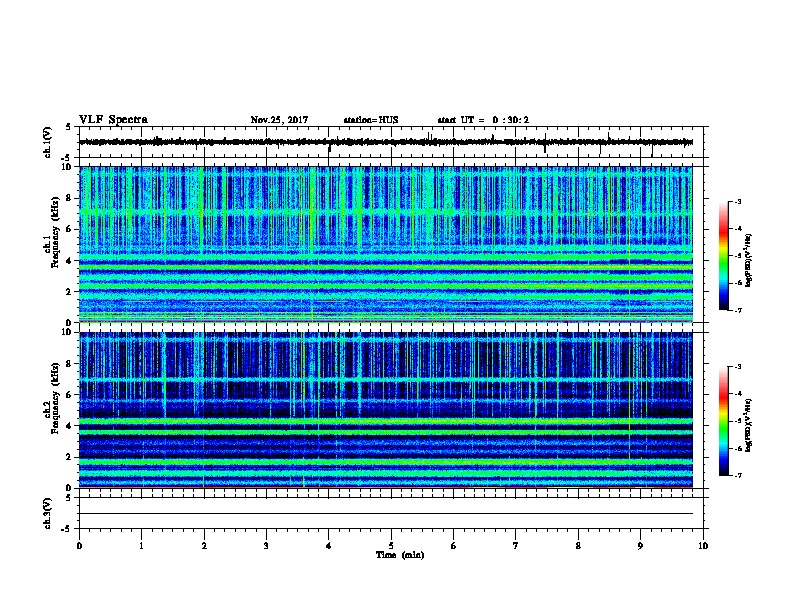
Task: Click the ch.1 spectrogram color scale bar
Action: pyautogui.click(x=724, y=256)
